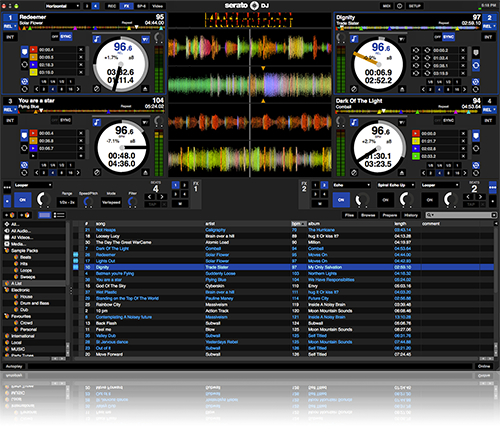Click auto loop icon on deck 1
Screen dimensions: 500x440
tap(24, 89)
